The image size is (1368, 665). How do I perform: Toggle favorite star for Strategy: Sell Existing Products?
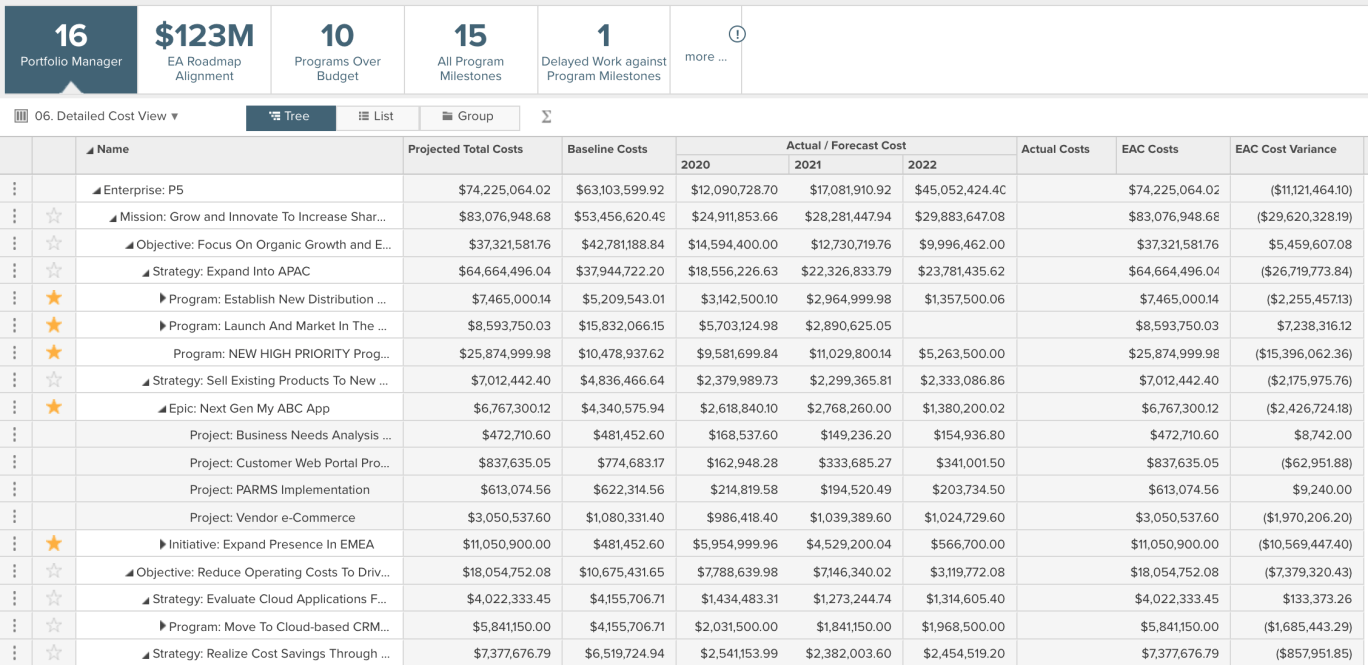pos(54,380)
